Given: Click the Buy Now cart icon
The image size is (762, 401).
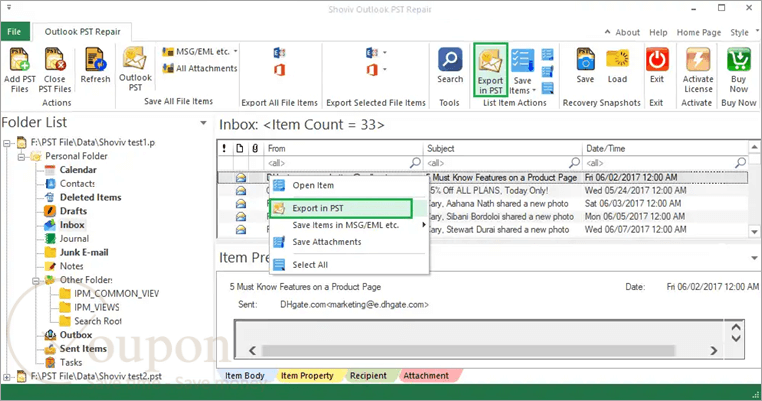Looking at the screenshot, I should pos(739,60).
